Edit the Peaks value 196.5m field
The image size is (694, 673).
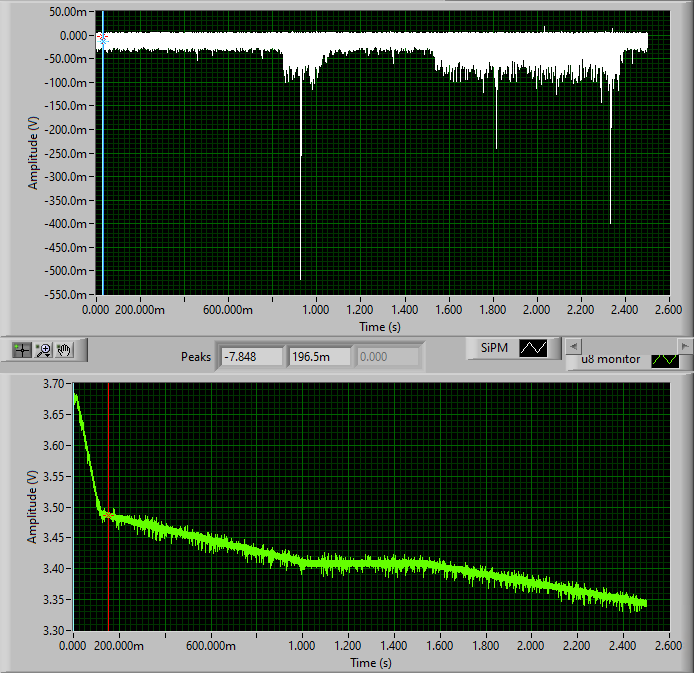320,357
